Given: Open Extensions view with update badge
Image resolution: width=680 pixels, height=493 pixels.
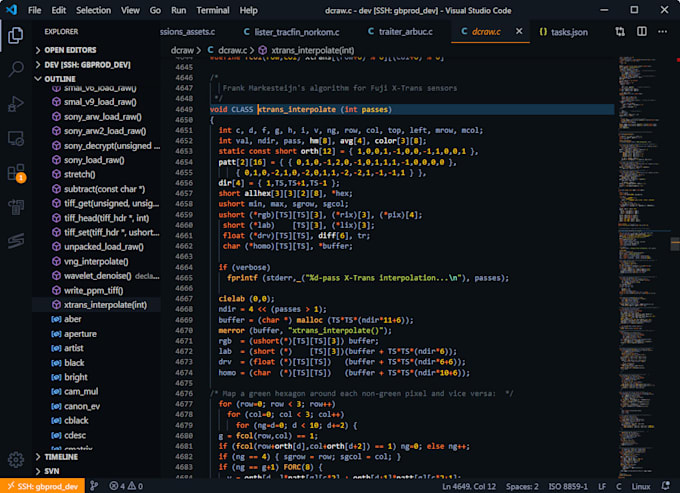Looking at the screenshot, I should pyautogui.click(x=16, y=173).
